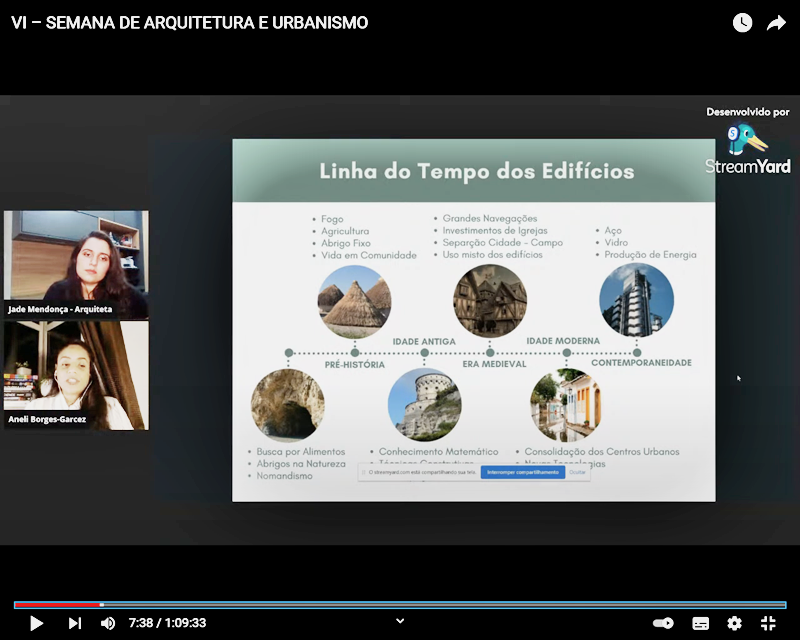Click the 'Desenvolvido por' caption
The height and width of the screenshot is (640, 800).
click(x=747, y=112)
